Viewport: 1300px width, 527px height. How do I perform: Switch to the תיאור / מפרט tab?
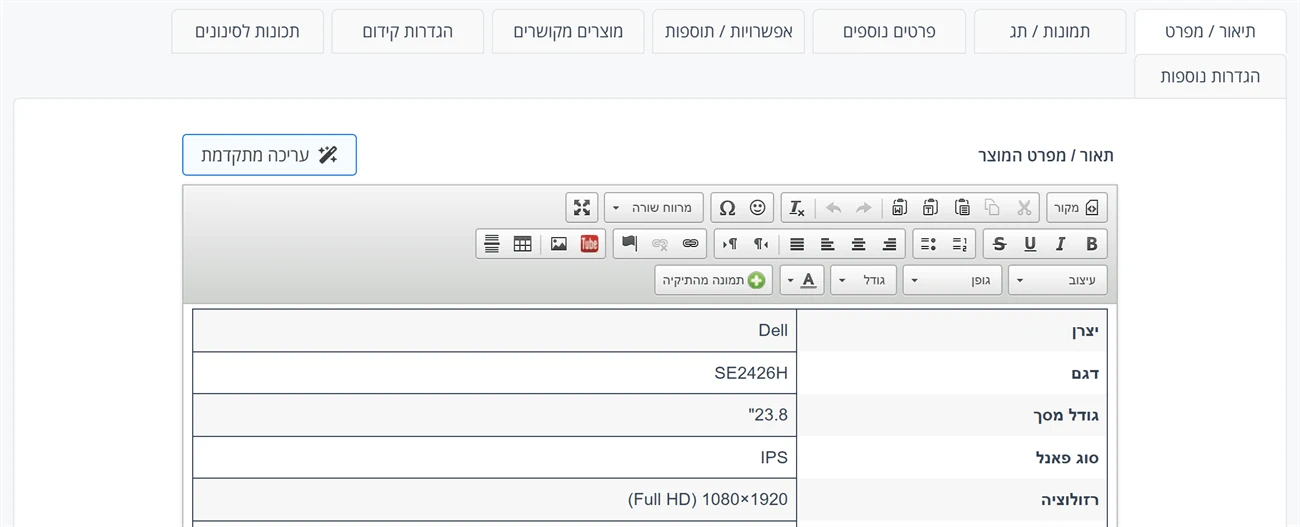pyautogui.click(x=1210, y=31)
